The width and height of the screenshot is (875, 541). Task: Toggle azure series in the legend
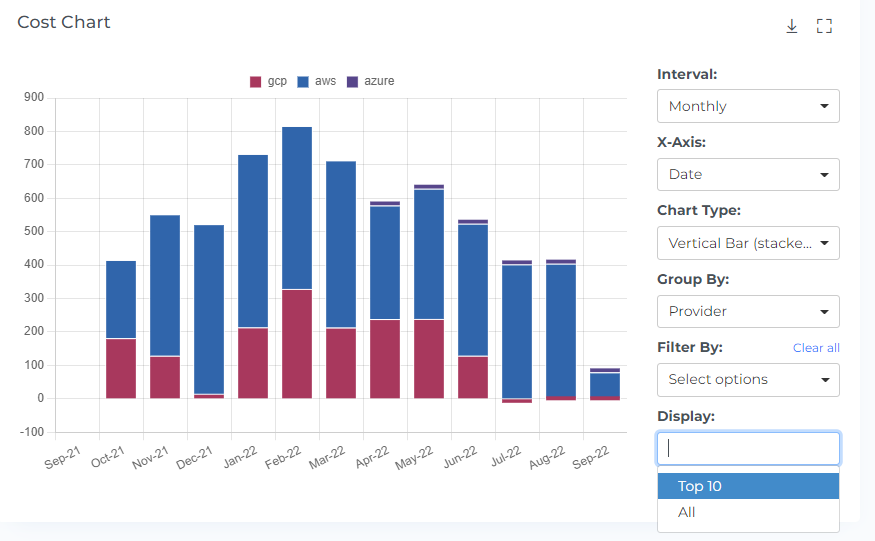pyautogui.click(x=370, y=81)
